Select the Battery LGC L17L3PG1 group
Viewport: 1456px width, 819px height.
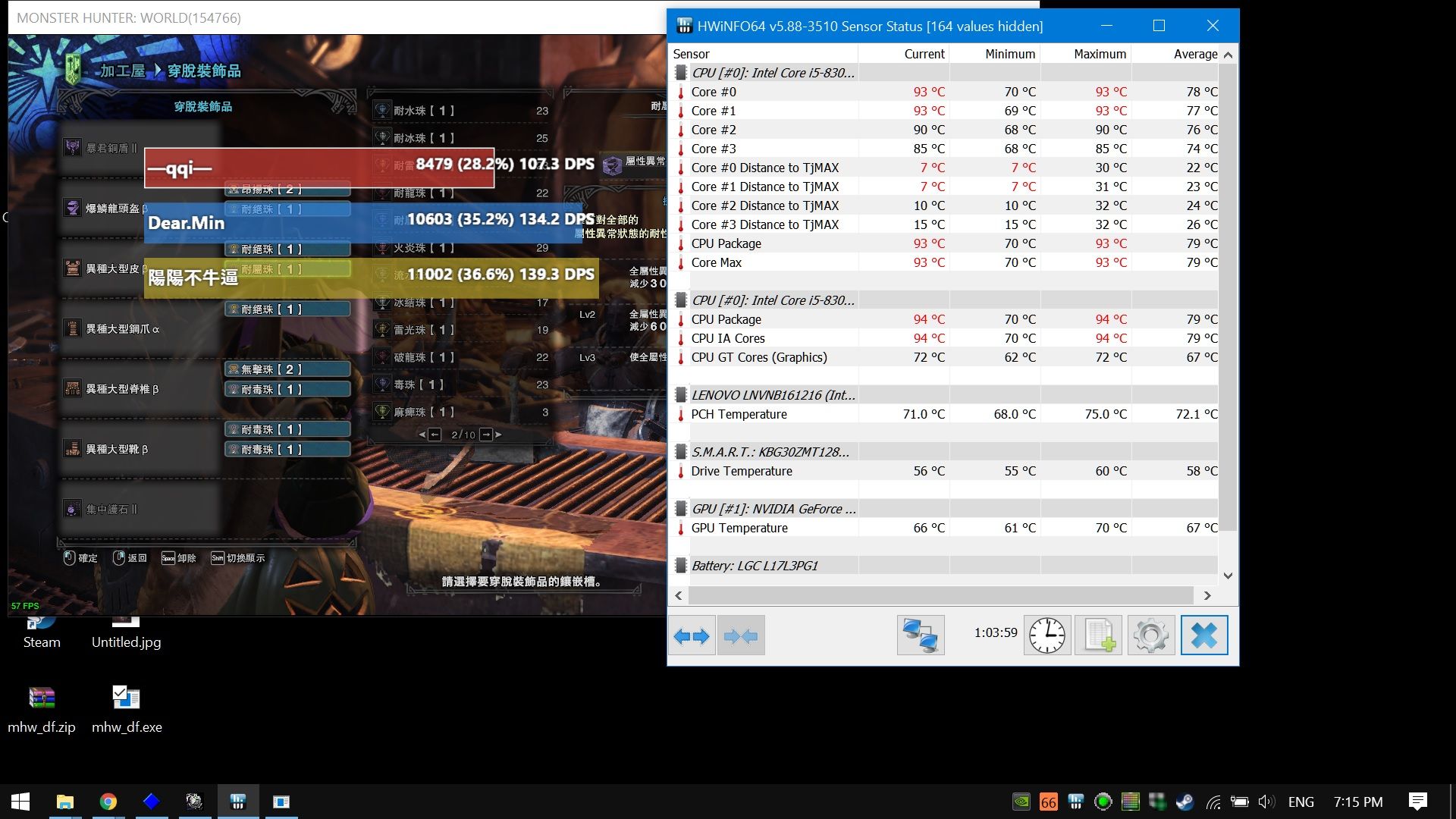[945, 566]
